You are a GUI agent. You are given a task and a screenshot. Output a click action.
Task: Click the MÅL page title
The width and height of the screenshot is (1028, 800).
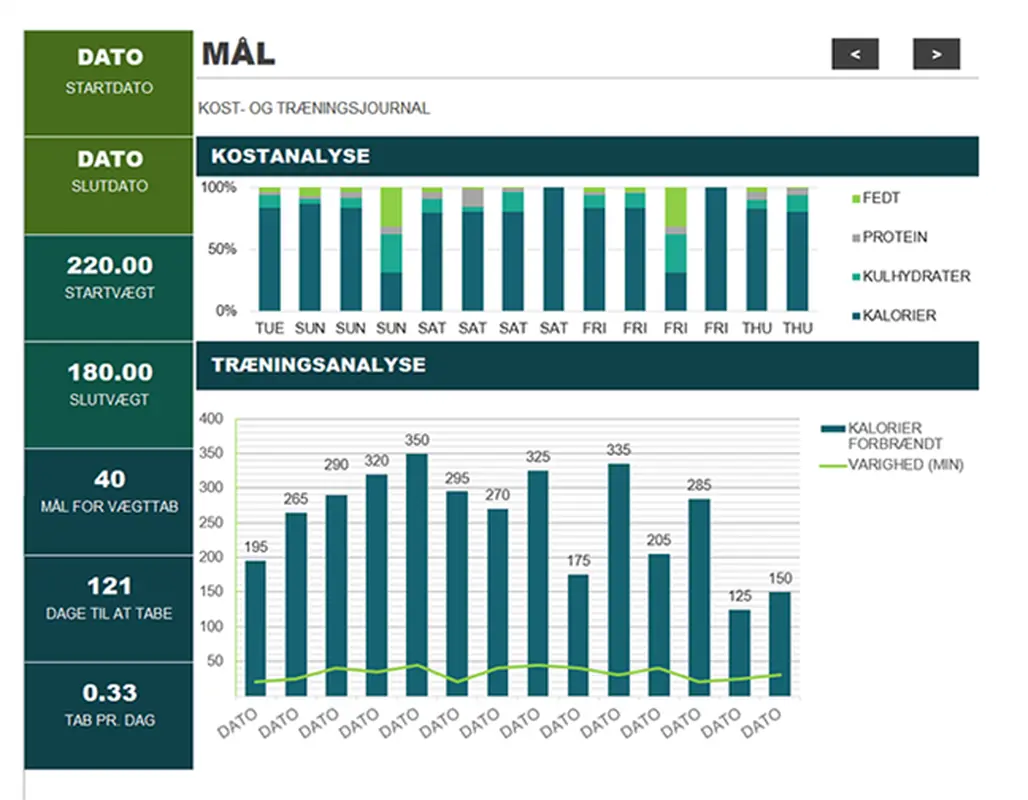point(239,53)
